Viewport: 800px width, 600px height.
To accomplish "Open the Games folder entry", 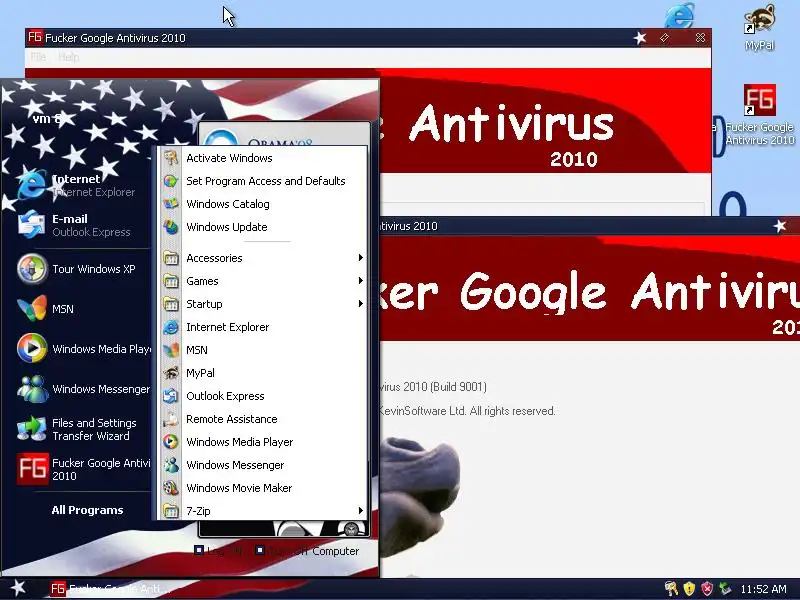I will (263, 281).
